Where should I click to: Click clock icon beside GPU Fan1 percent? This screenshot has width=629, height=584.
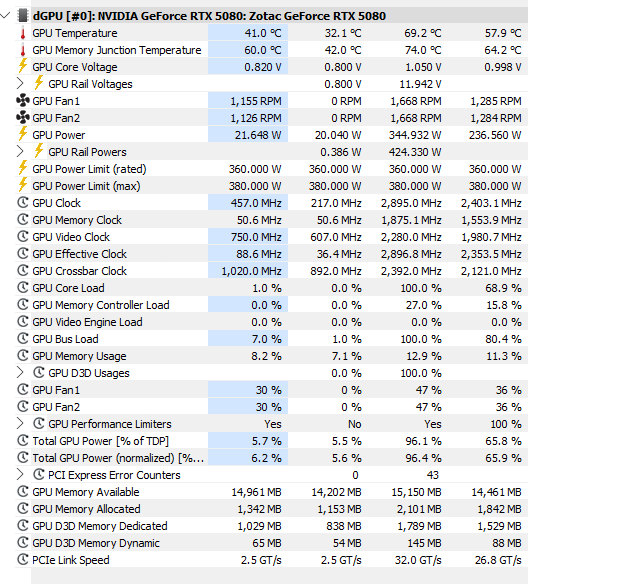click(23, 389)
